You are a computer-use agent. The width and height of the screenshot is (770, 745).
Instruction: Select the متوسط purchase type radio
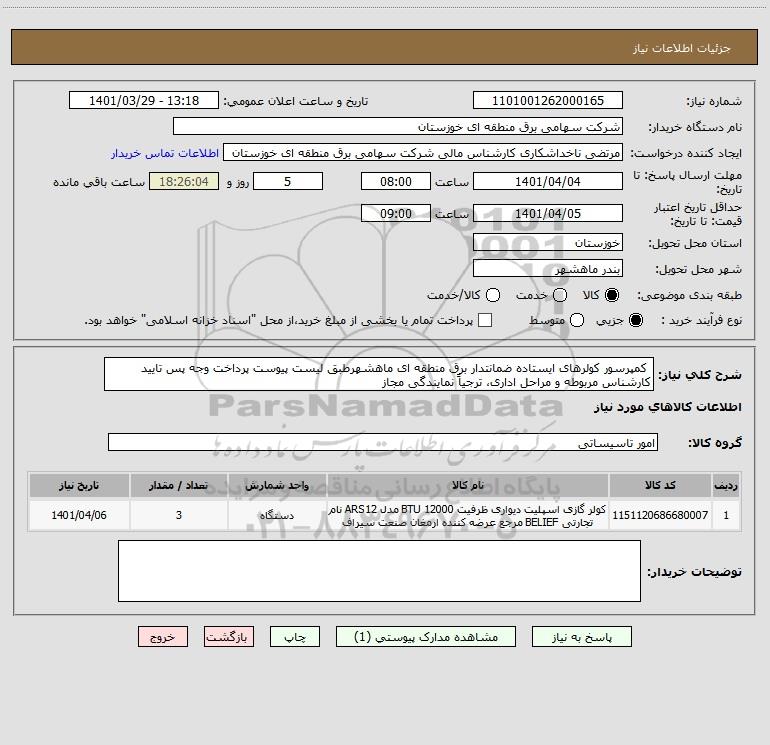(x=577, y=320)
